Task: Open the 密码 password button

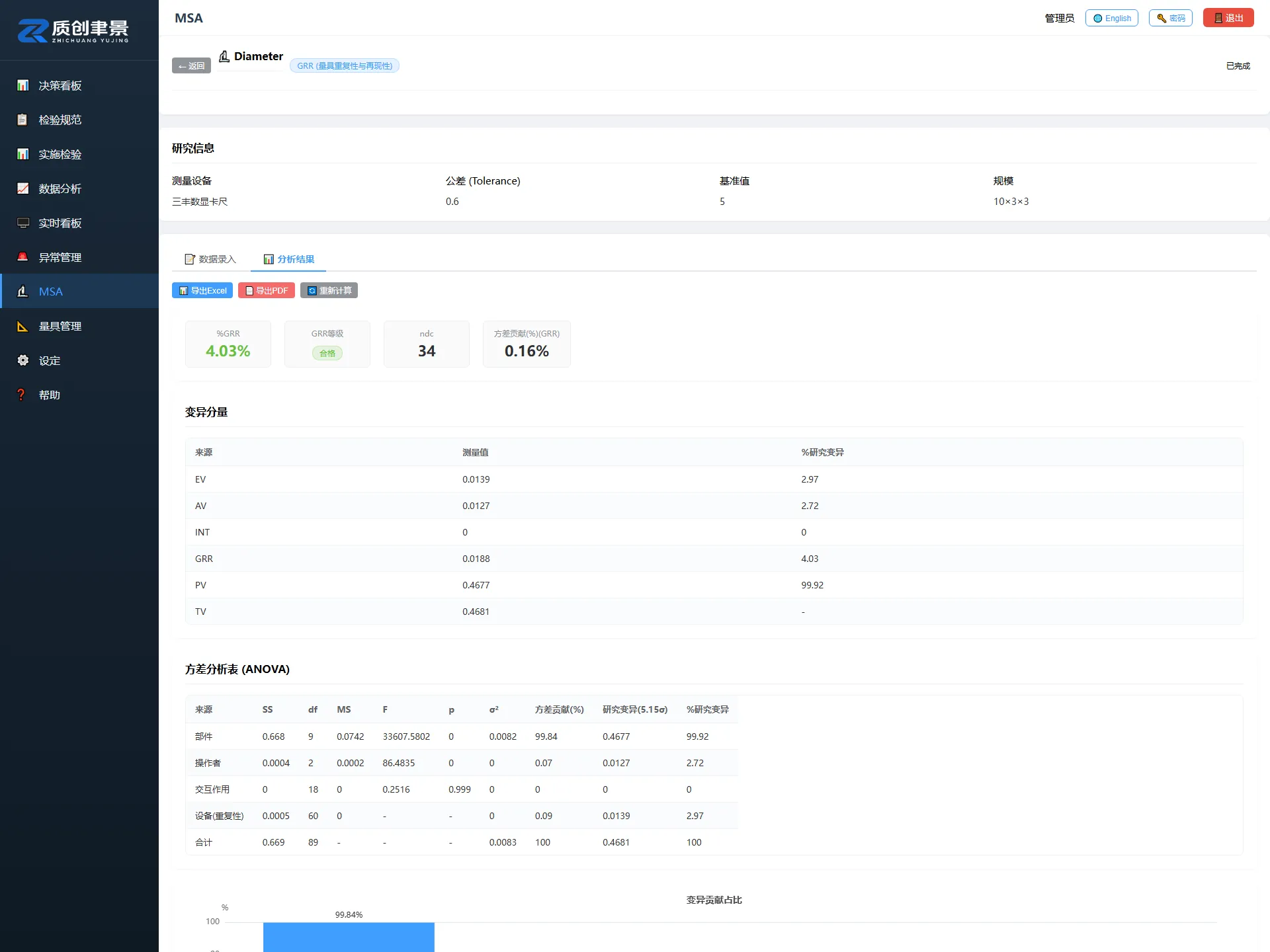Action: pyautogui.click(x=1171, y=18)
